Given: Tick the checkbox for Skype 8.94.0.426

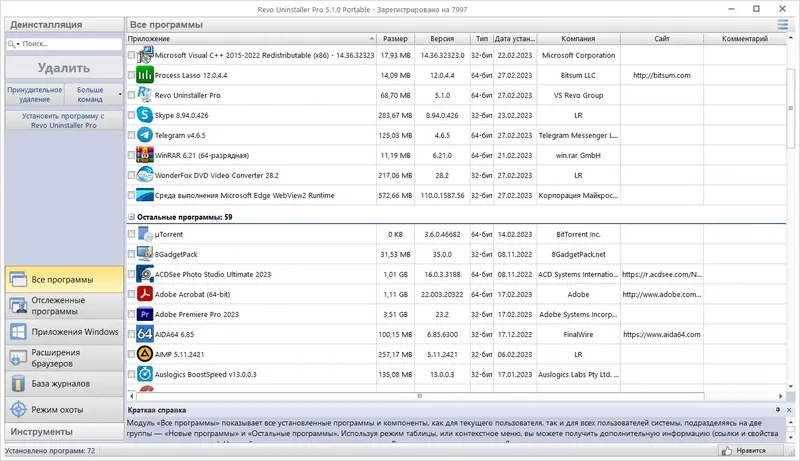Looking at the screenshot, I should [x=131, y=115].
